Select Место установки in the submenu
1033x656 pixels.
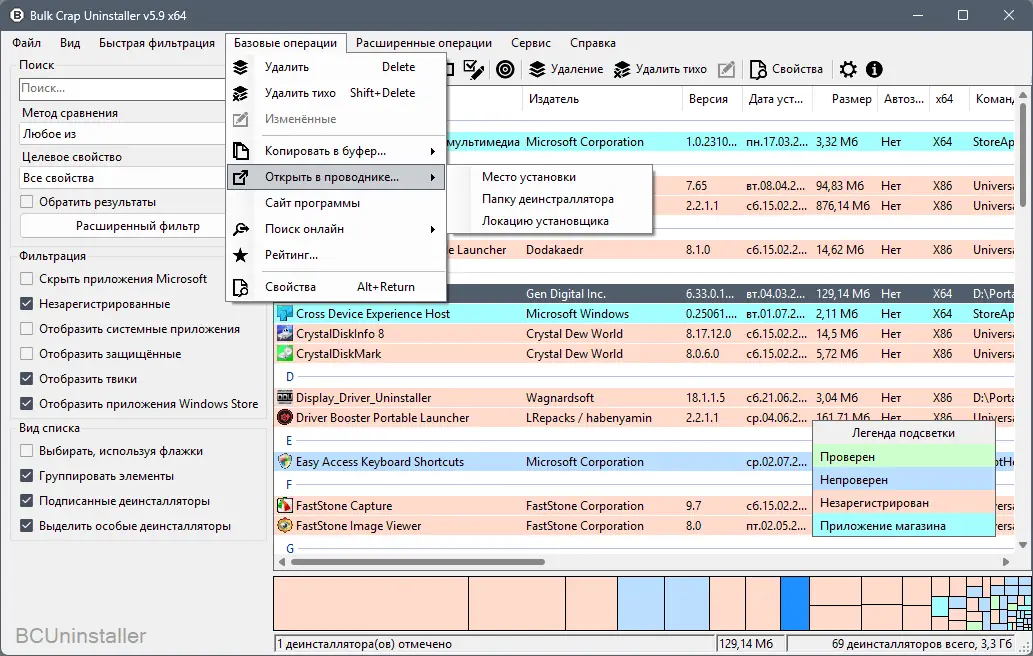click(x=528, y=174)
